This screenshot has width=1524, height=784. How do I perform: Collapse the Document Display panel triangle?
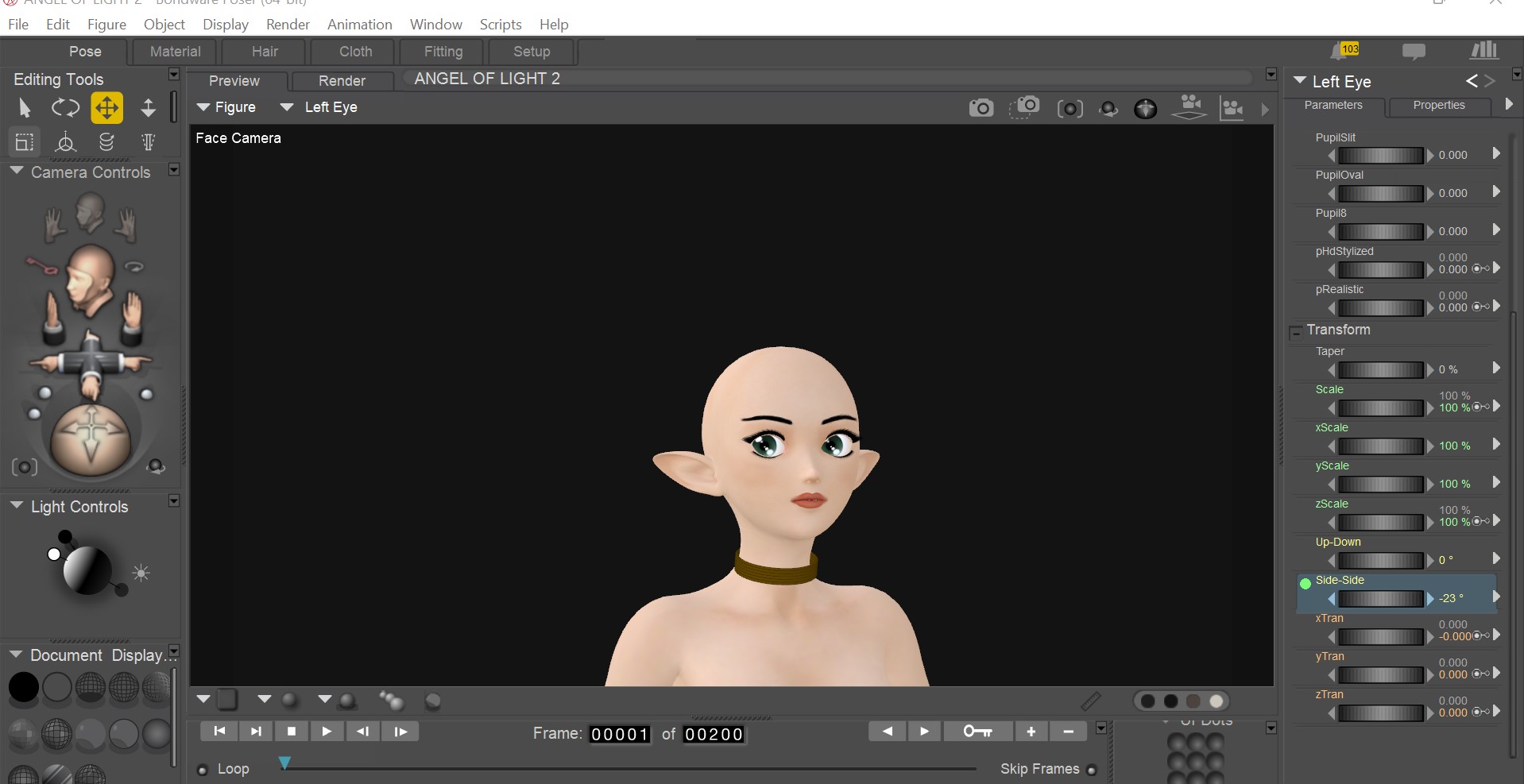coord(16,655)
